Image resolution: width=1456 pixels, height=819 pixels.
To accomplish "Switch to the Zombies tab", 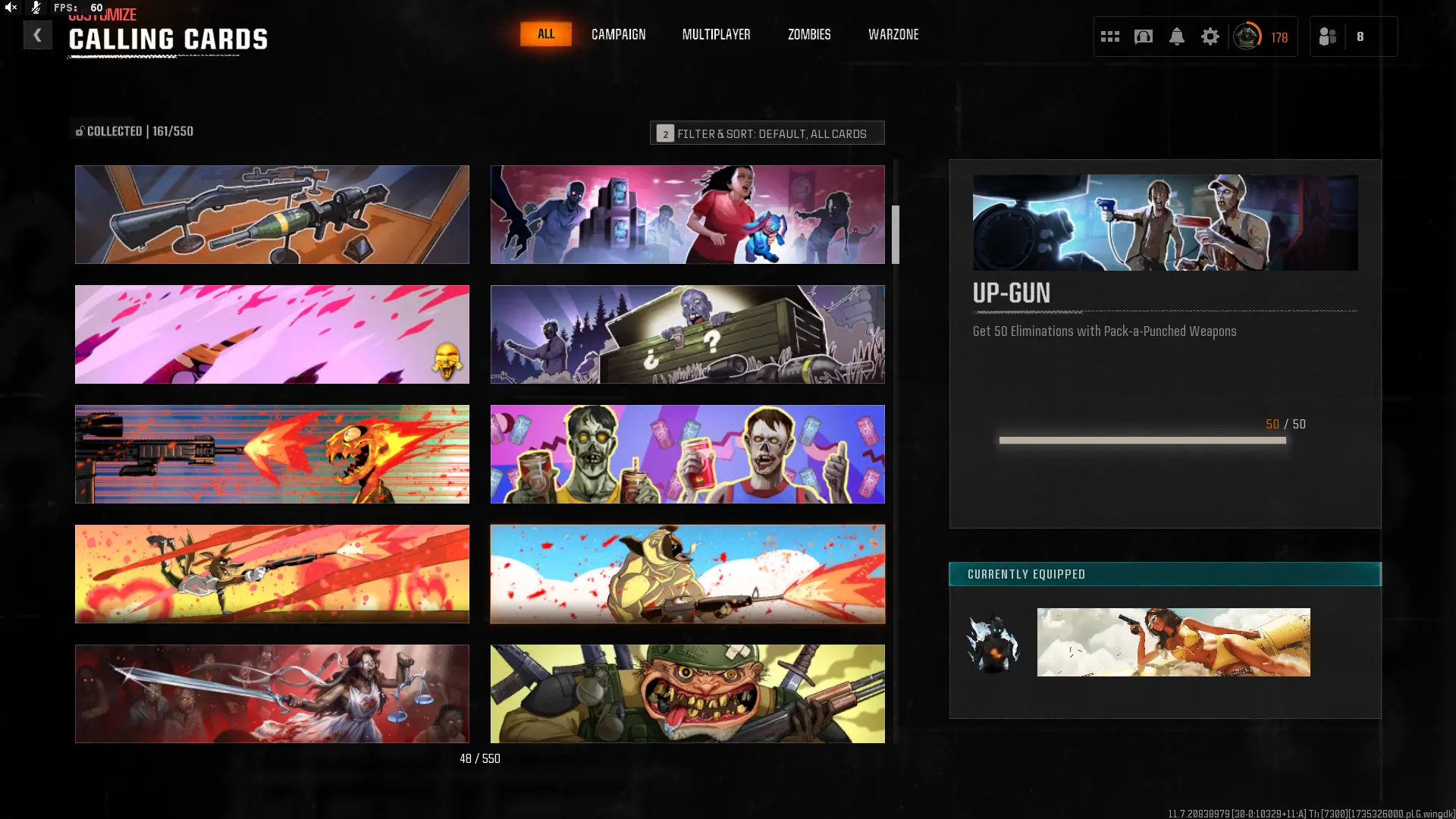I will pos(809,34).
